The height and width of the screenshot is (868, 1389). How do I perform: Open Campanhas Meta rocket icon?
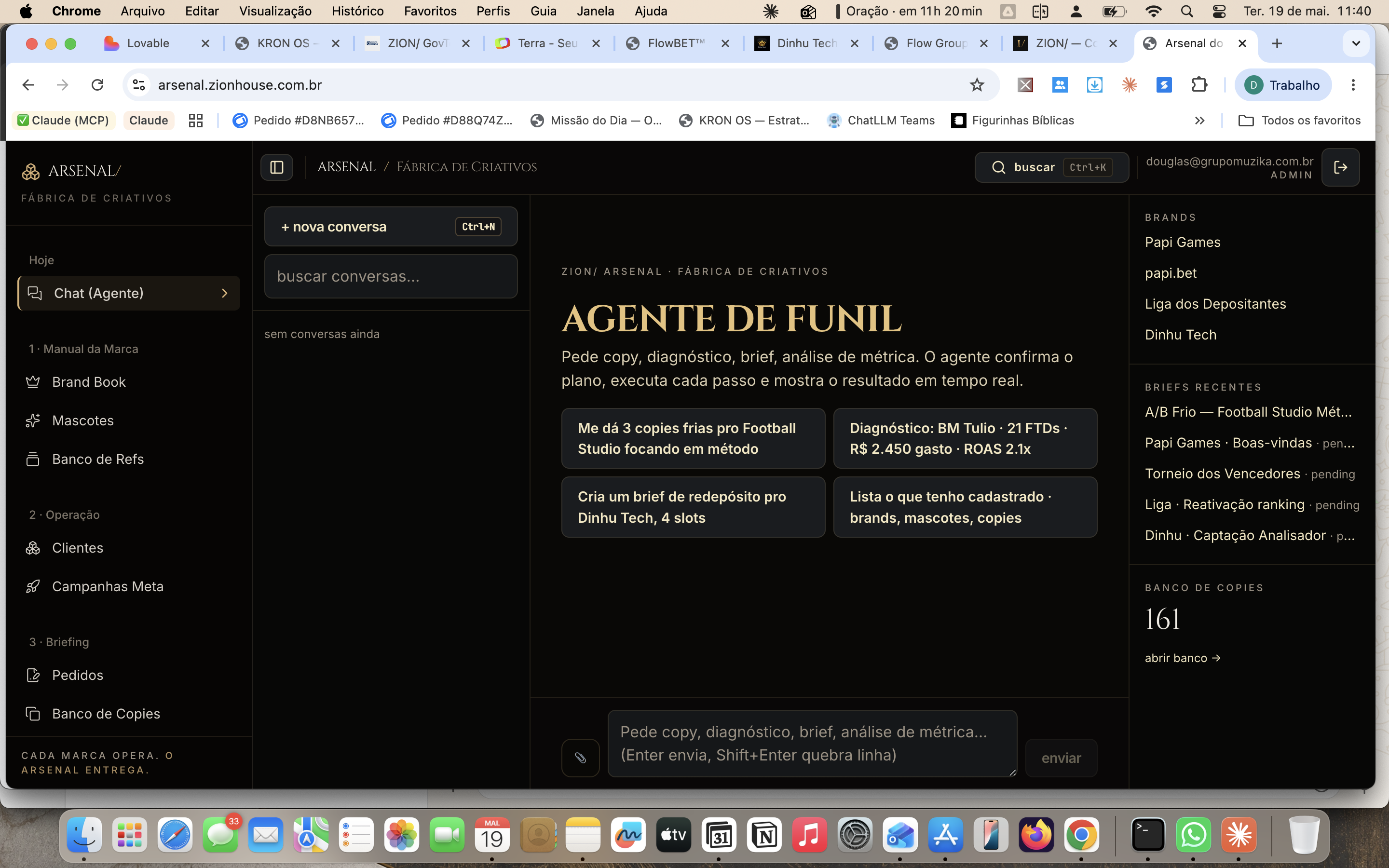(x=33, y=586)
